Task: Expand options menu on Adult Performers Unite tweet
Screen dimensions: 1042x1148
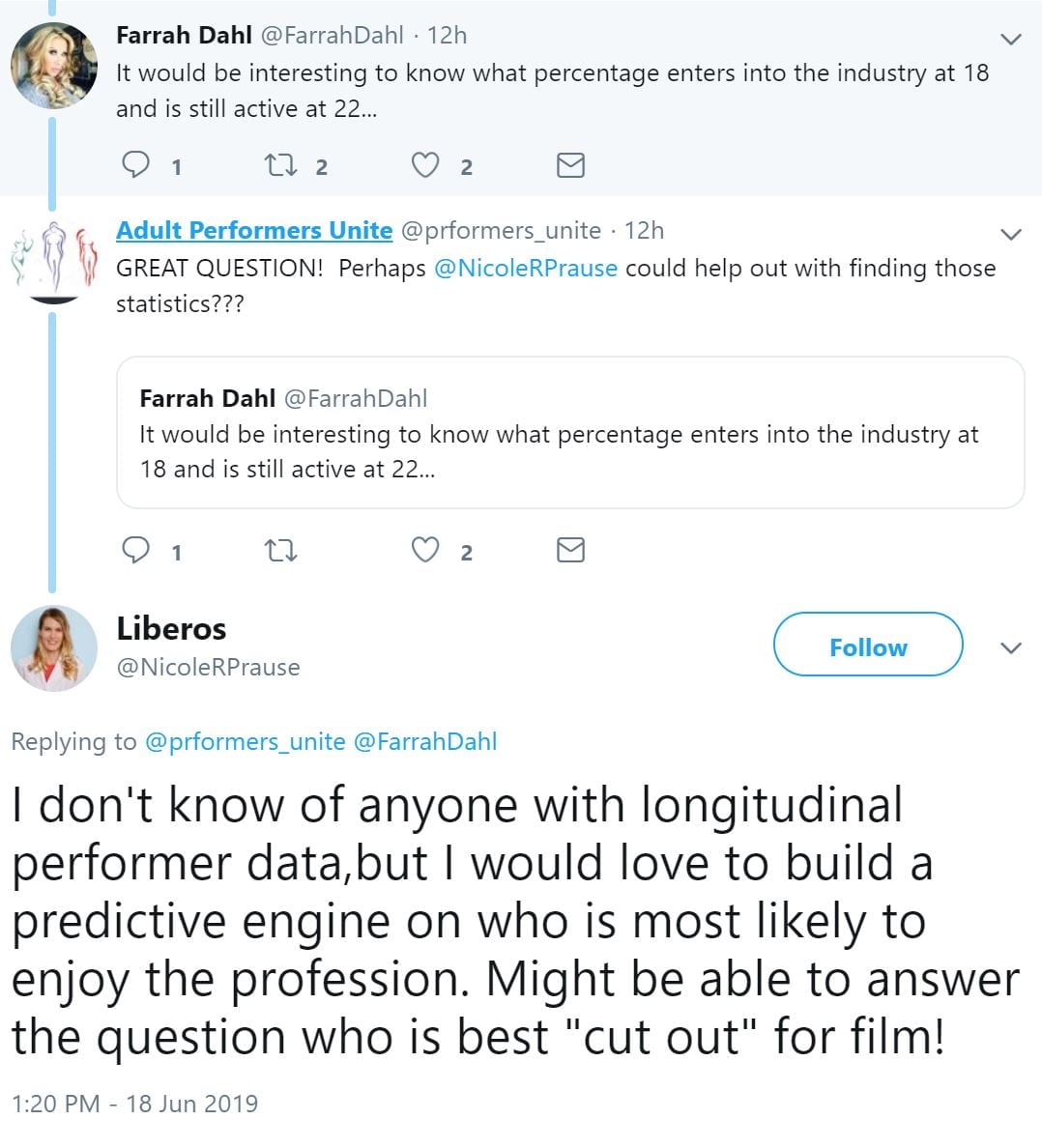Action: coord(1010,234)
